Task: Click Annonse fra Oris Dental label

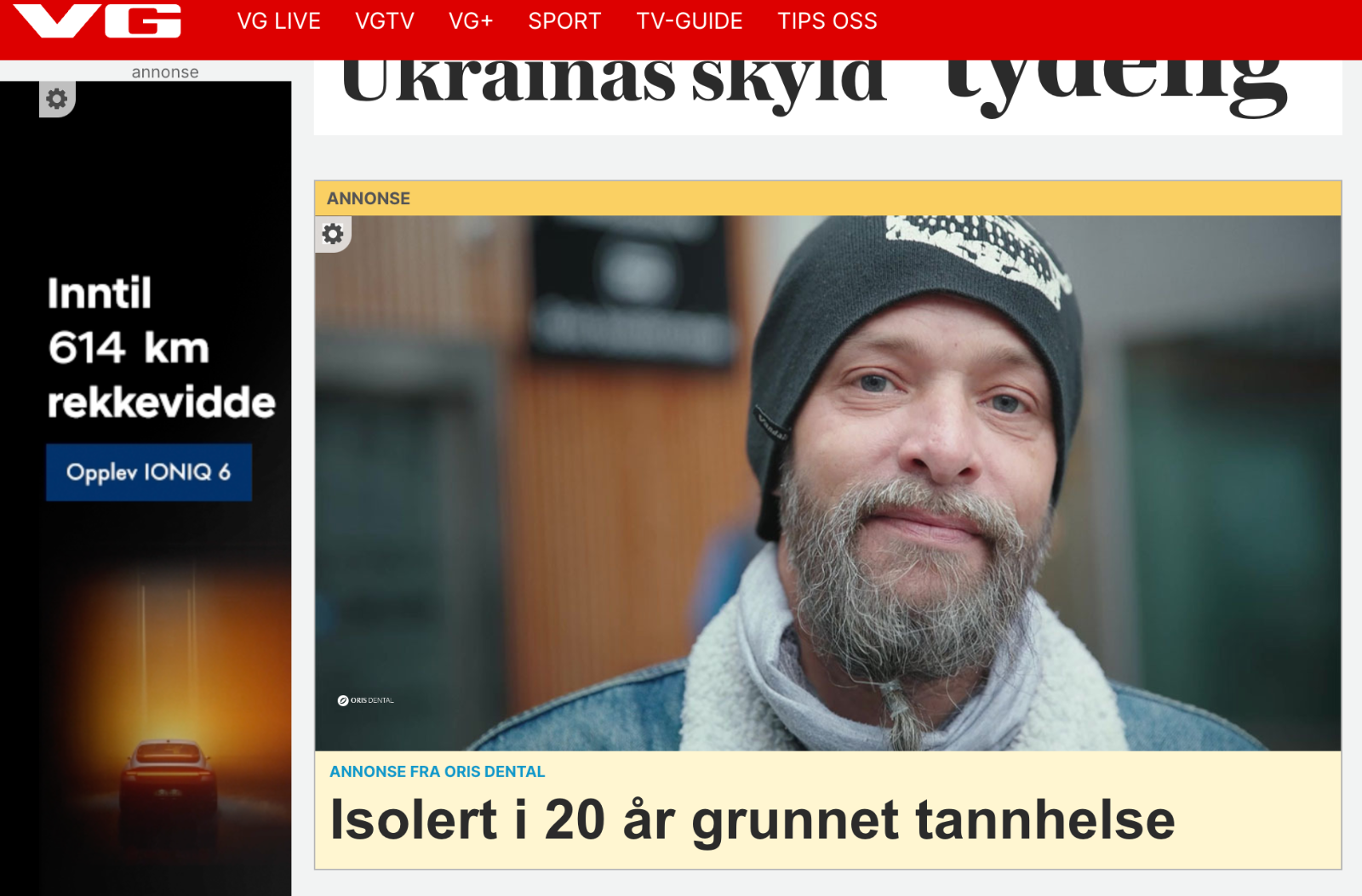Action: point(437,772)
